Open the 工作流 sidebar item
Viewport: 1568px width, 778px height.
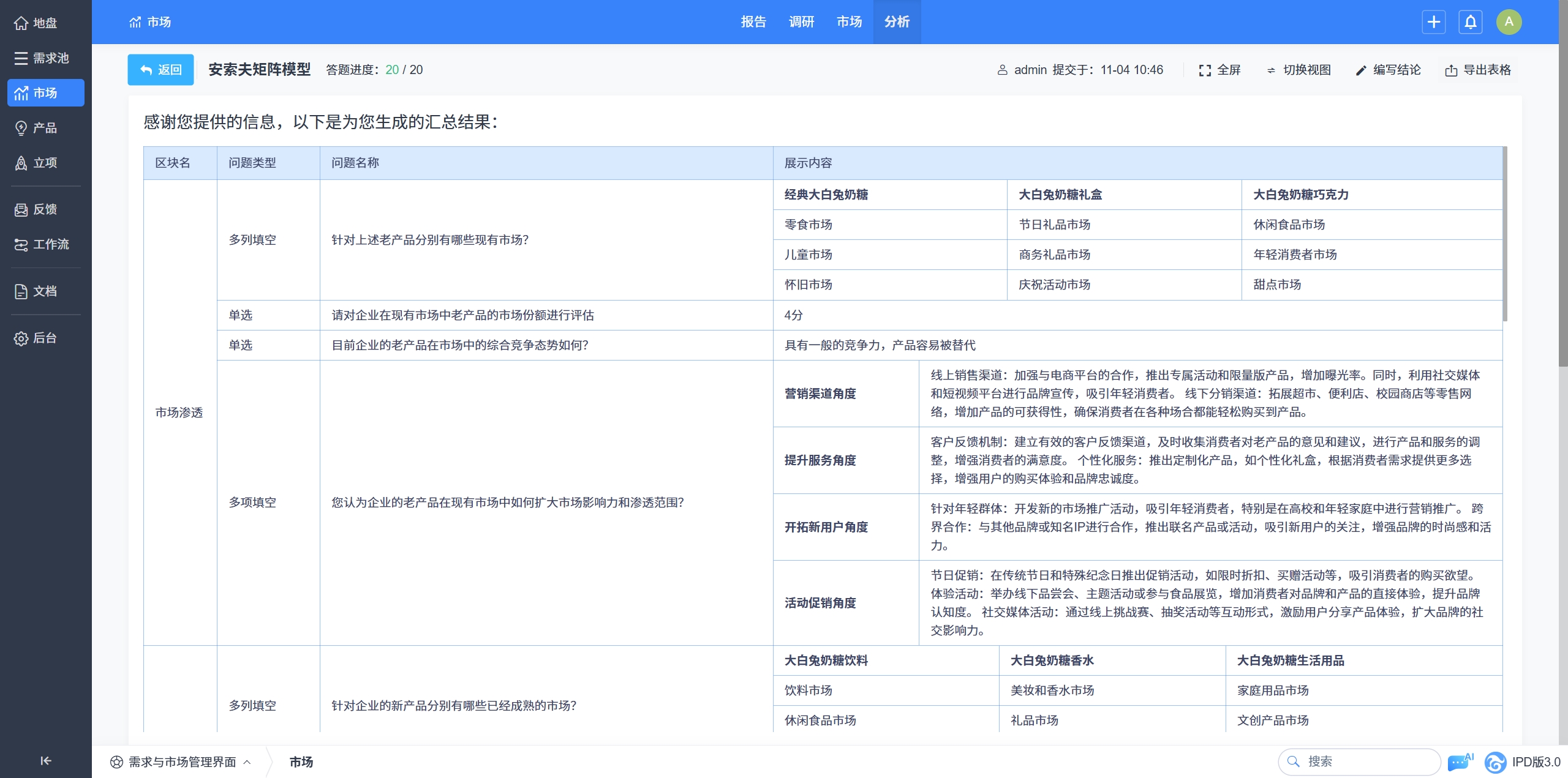click(45, 244)
